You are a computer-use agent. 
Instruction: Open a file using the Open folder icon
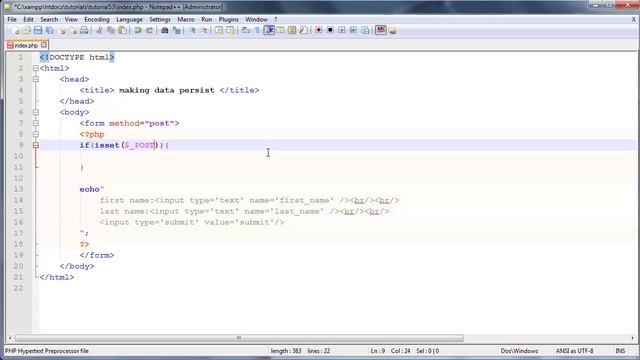pos(27,30)
